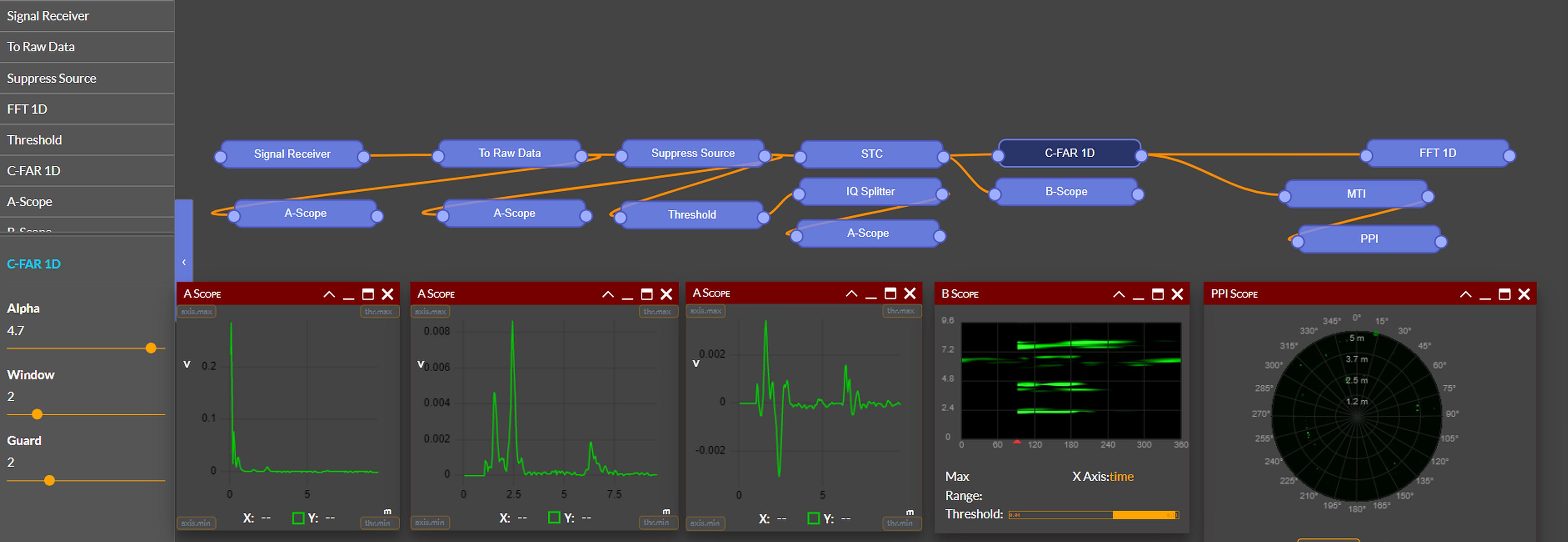Click output port of Signal Receiver node
The image size is (1568, 542).
[x=364, y=158]
